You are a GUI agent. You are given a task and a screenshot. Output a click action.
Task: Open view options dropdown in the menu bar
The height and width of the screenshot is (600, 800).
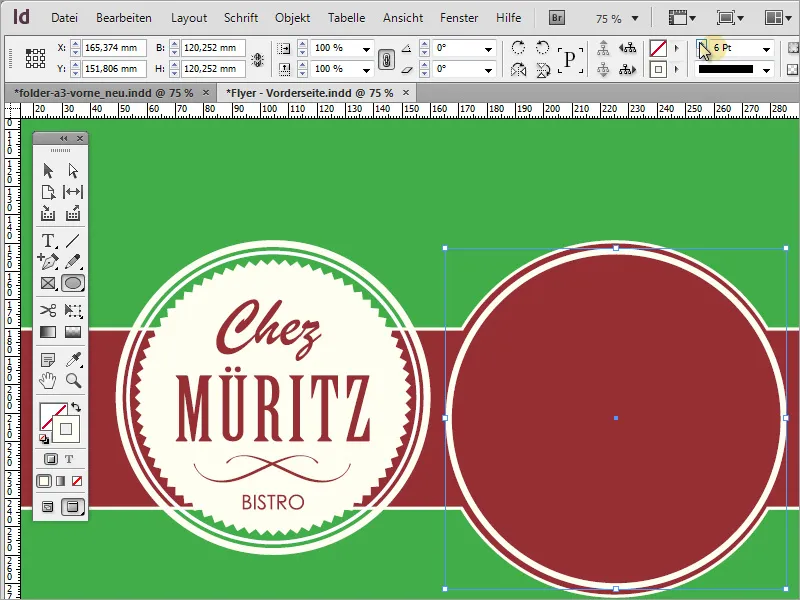click(682, 18)
